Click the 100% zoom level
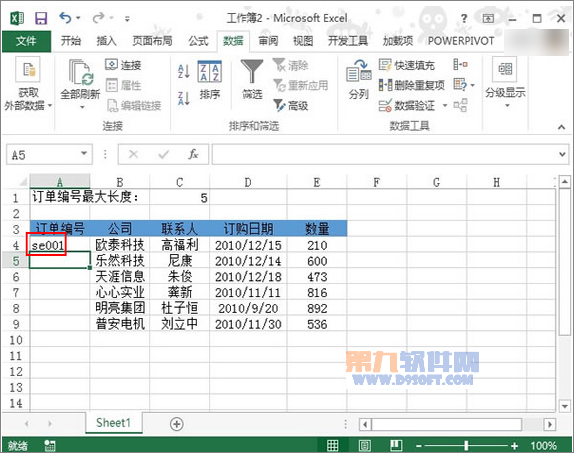 click(x=543, y=446)
